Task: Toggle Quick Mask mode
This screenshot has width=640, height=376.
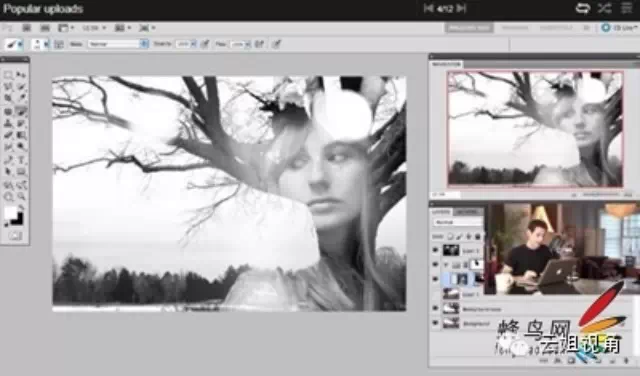Action: [x=15, y=236]
